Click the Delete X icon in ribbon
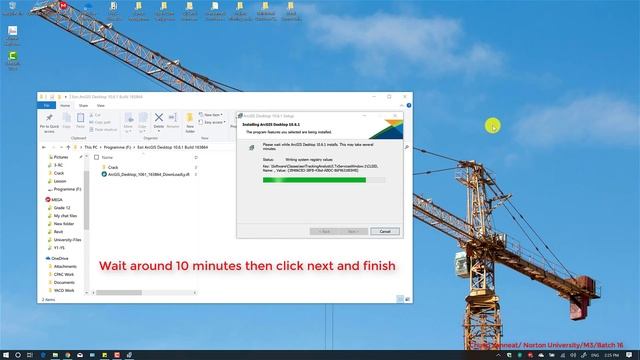 (159, 118)
